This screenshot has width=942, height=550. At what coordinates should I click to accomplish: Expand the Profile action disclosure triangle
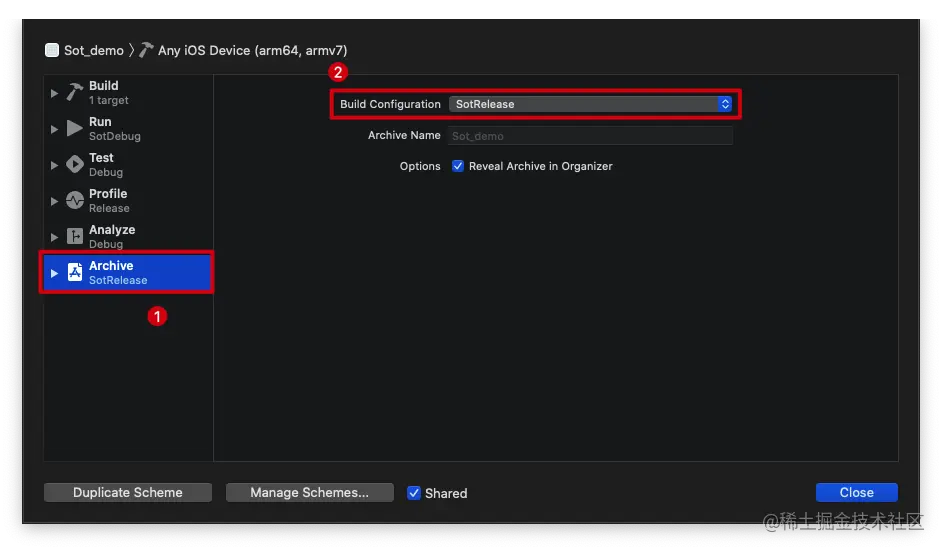coord(54,201)
